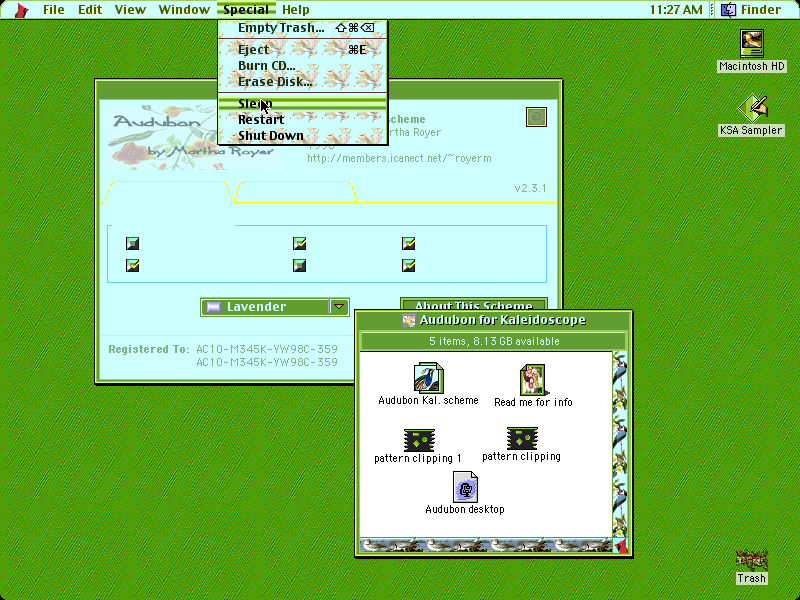Open the Apple menu cardinal icon
800x600 pixels.
(21, 10)
